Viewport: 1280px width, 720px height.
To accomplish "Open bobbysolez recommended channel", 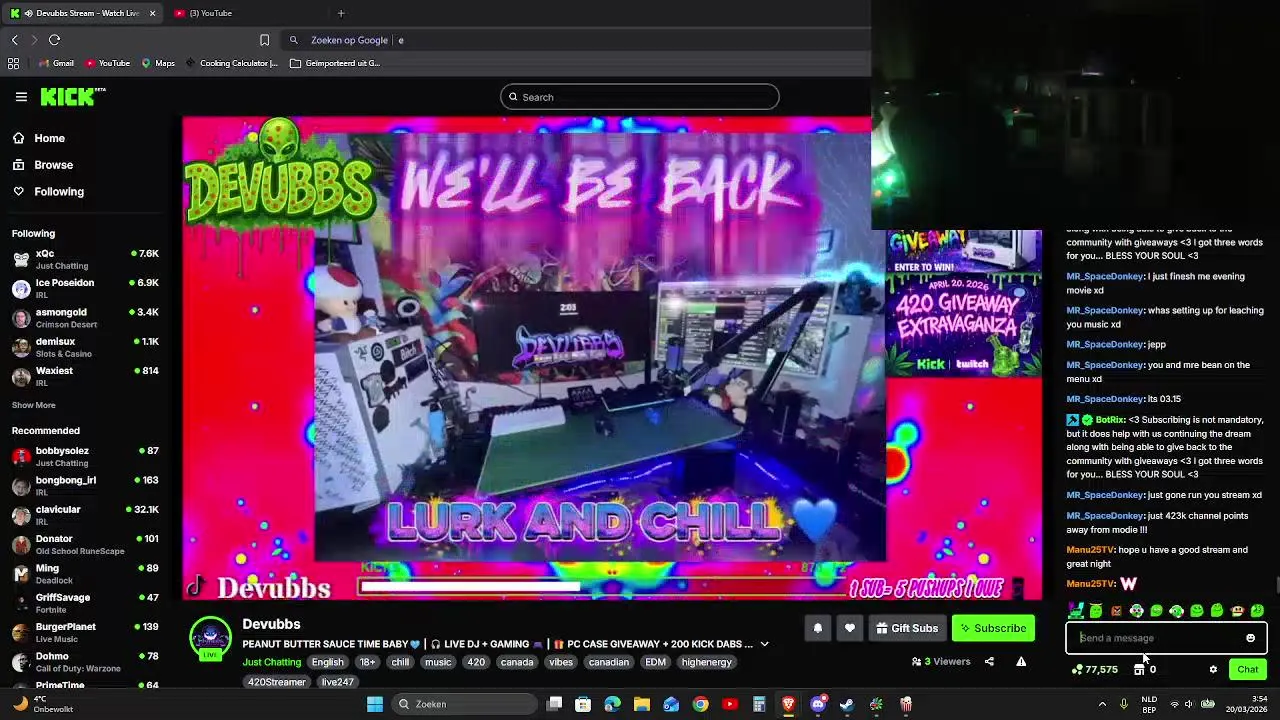I will (x=85, y=456).
